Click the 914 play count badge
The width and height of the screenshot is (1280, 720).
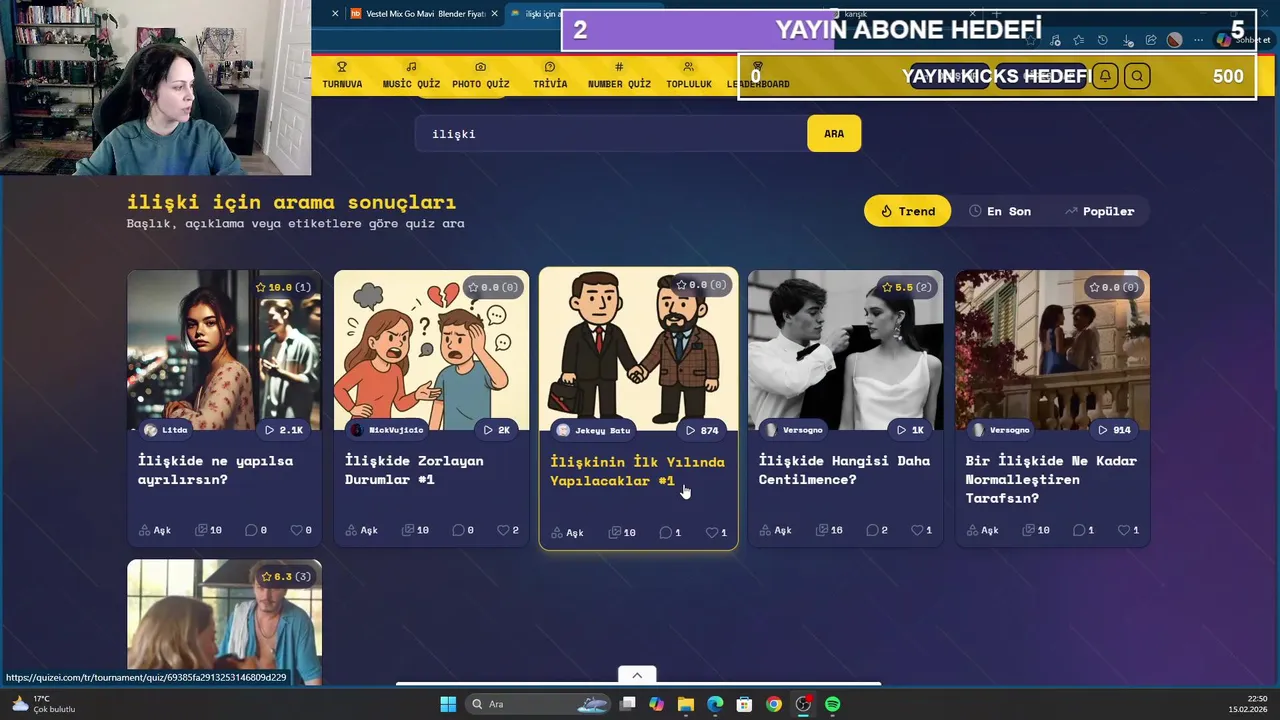point(1114,430)
